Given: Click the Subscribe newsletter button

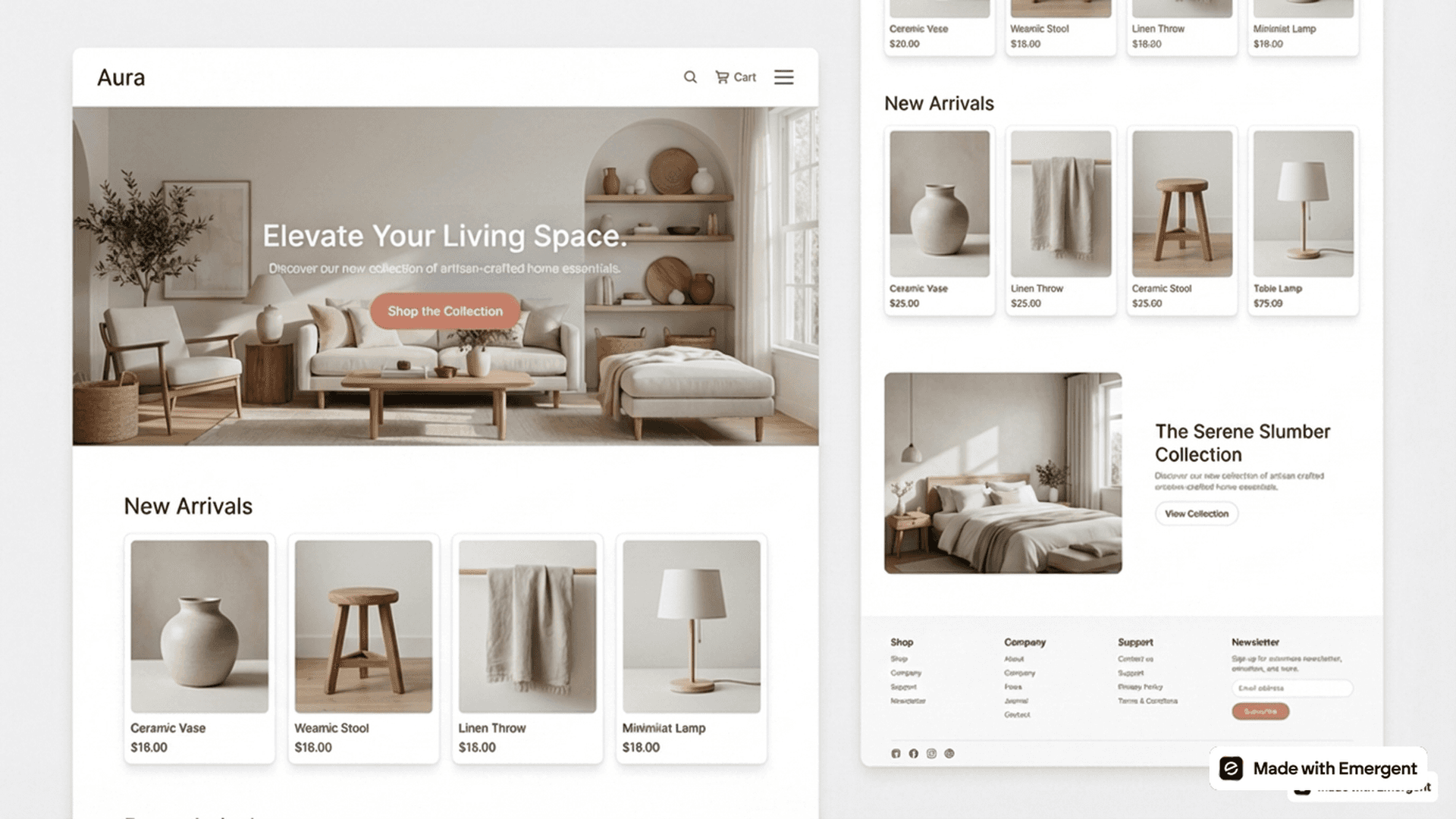Looking at the screenshot, I should pos(1260,711).
